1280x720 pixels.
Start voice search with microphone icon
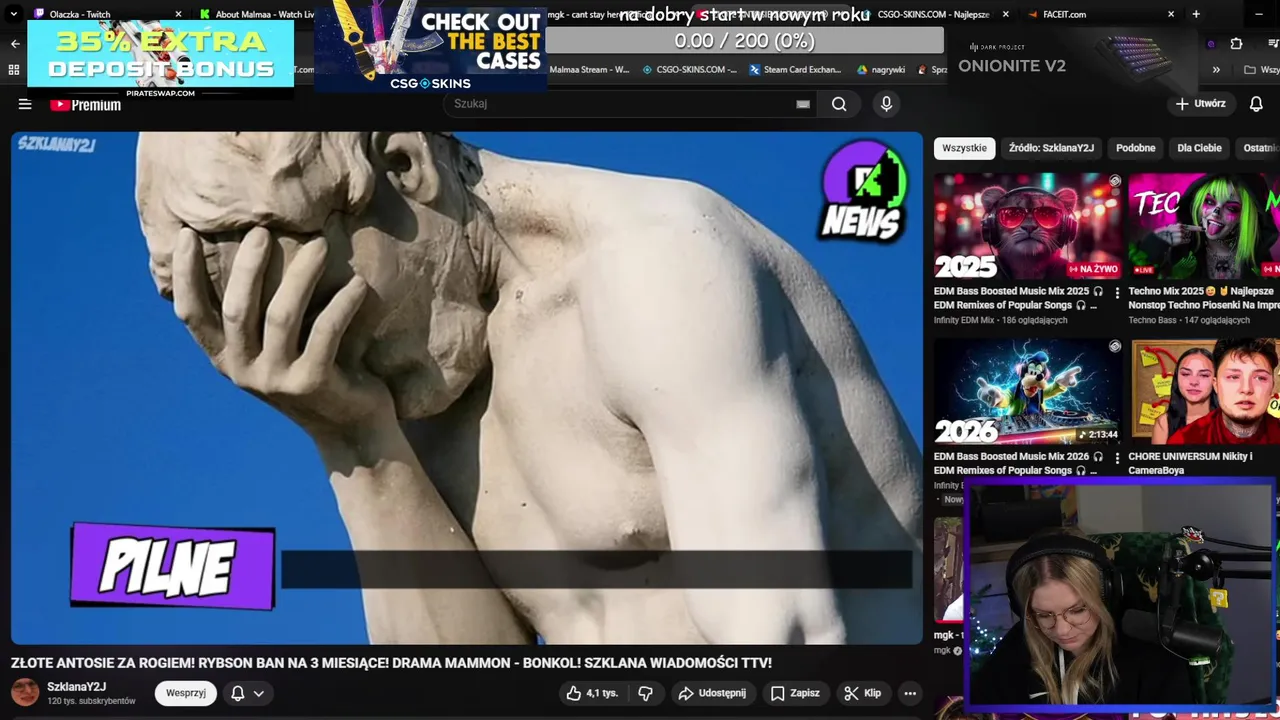coord(886,104)
